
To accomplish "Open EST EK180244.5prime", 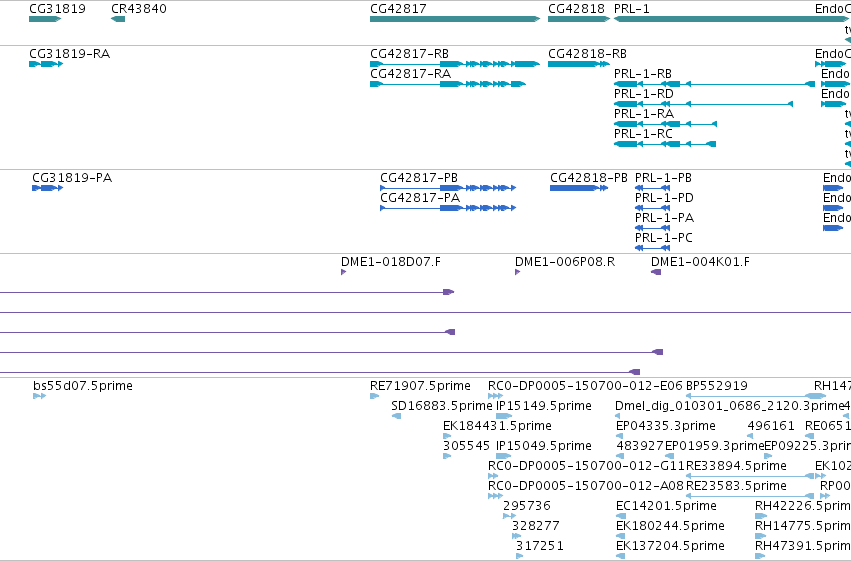I will tap(670, 526).
